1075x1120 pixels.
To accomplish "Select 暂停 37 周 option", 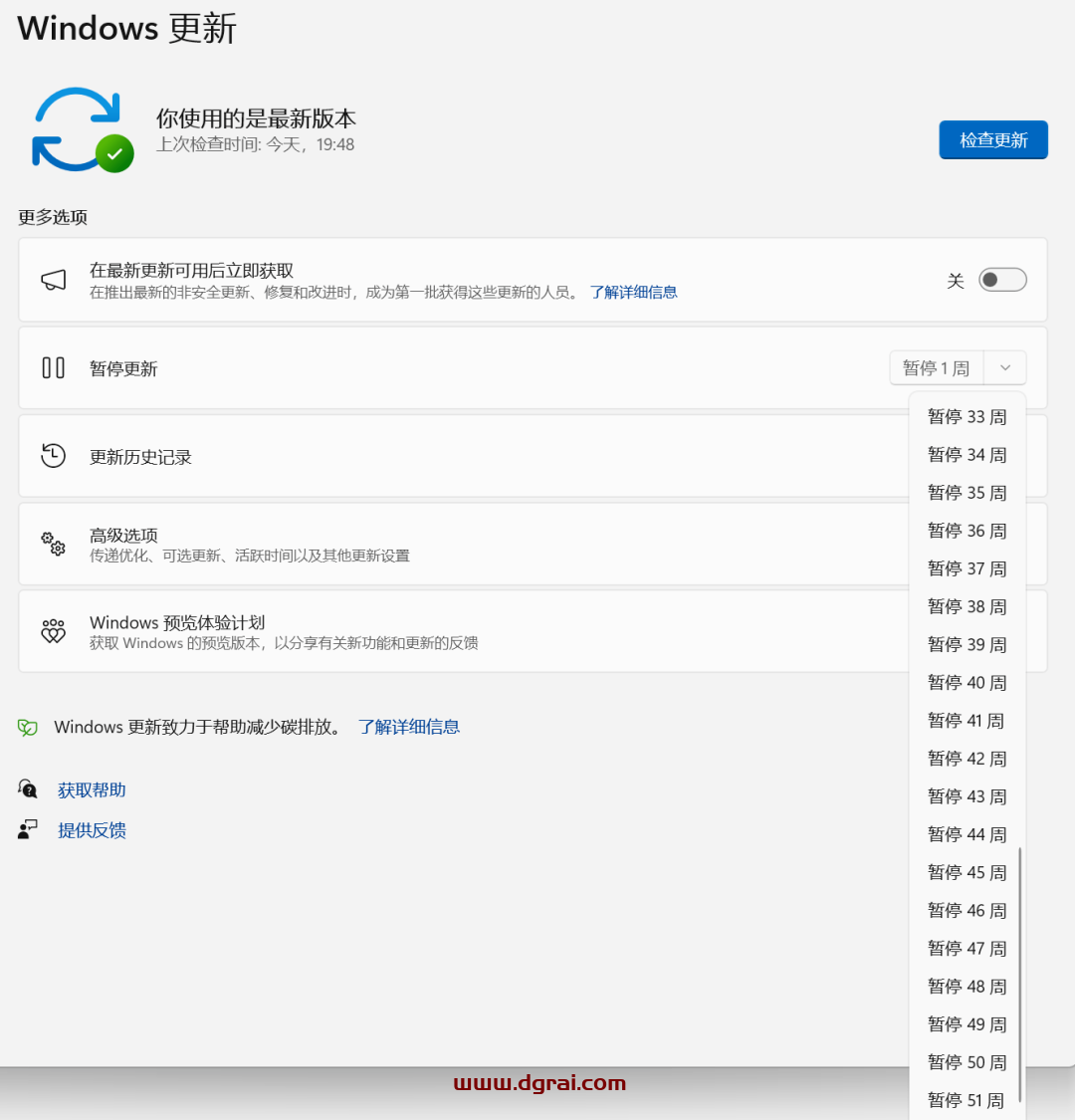I will point(967,568).
